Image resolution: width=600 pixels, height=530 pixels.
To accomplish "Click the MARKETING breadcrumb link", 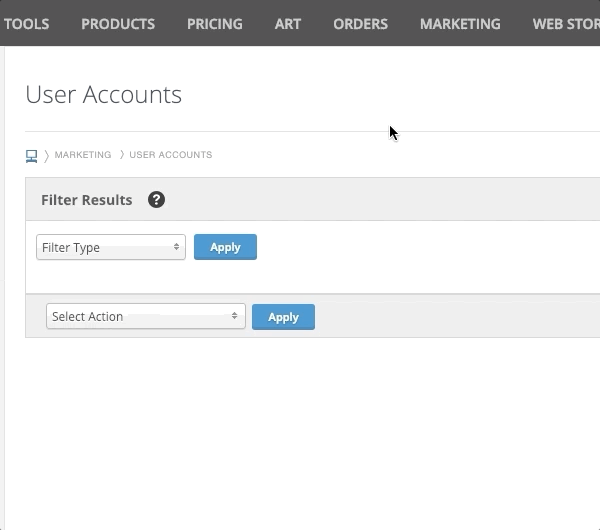I will [x=83, y=155].
